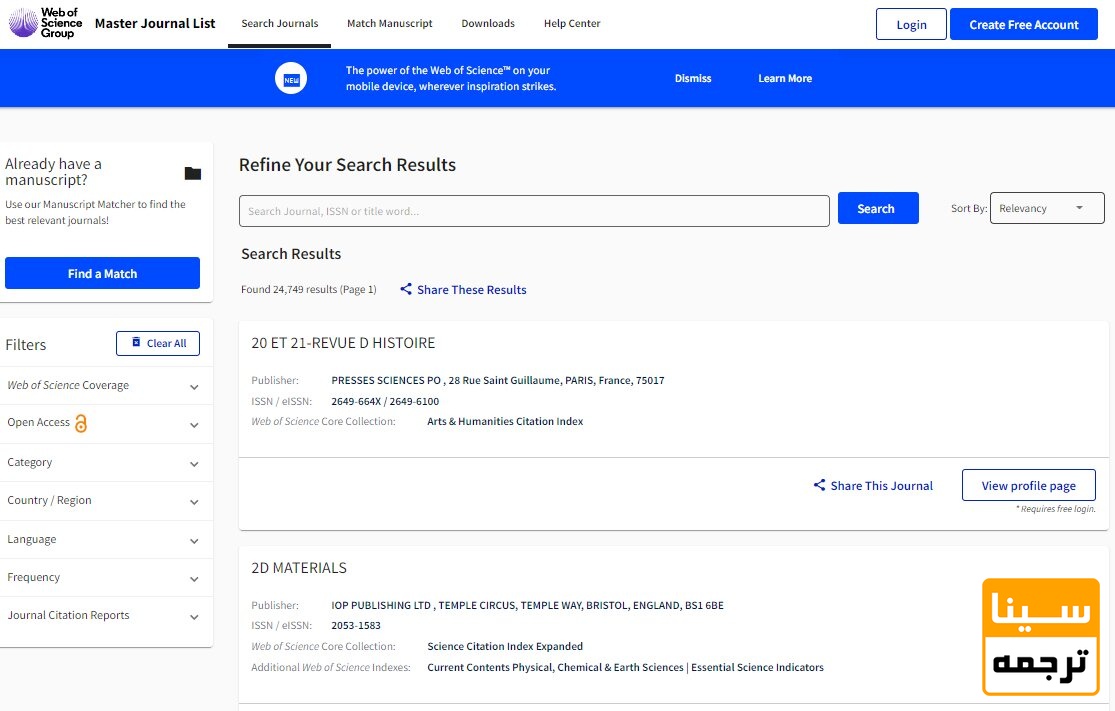This screenshot has height=711, width=1115.
Task: Click the trash icon in Clear All
Action: (137, 343)
